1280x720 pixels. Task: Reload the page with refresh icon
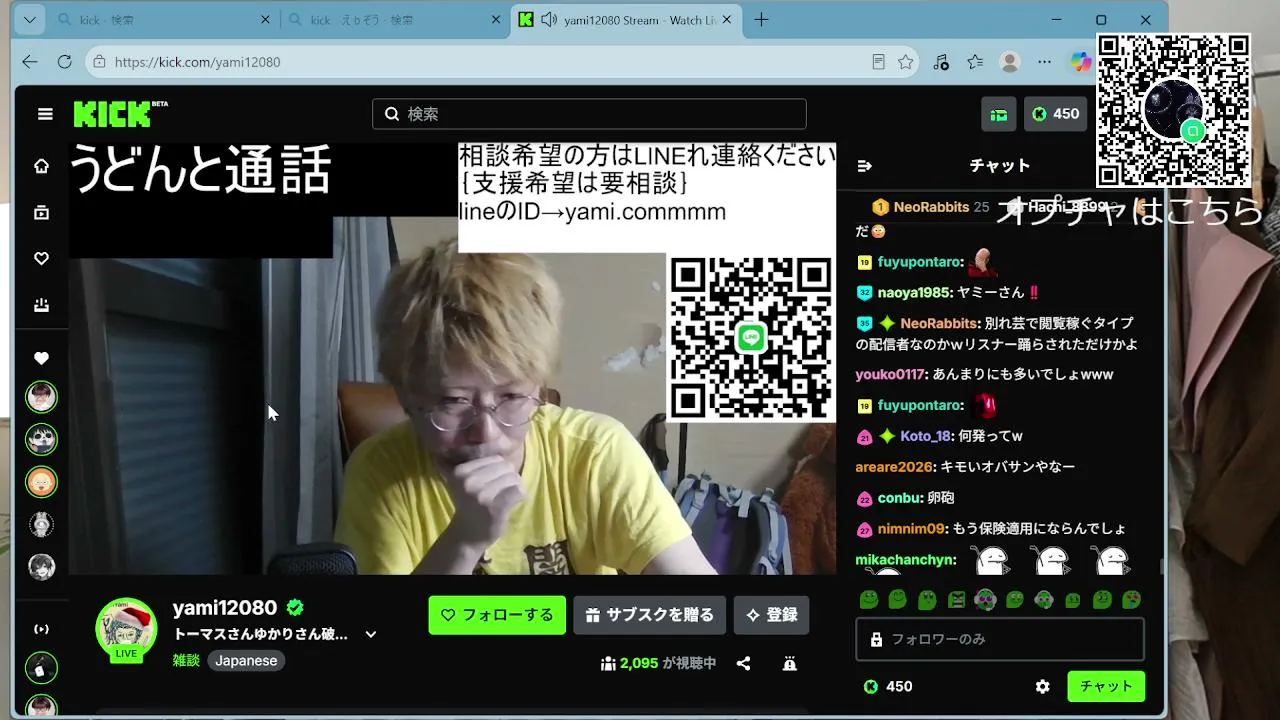click(65, 62)
